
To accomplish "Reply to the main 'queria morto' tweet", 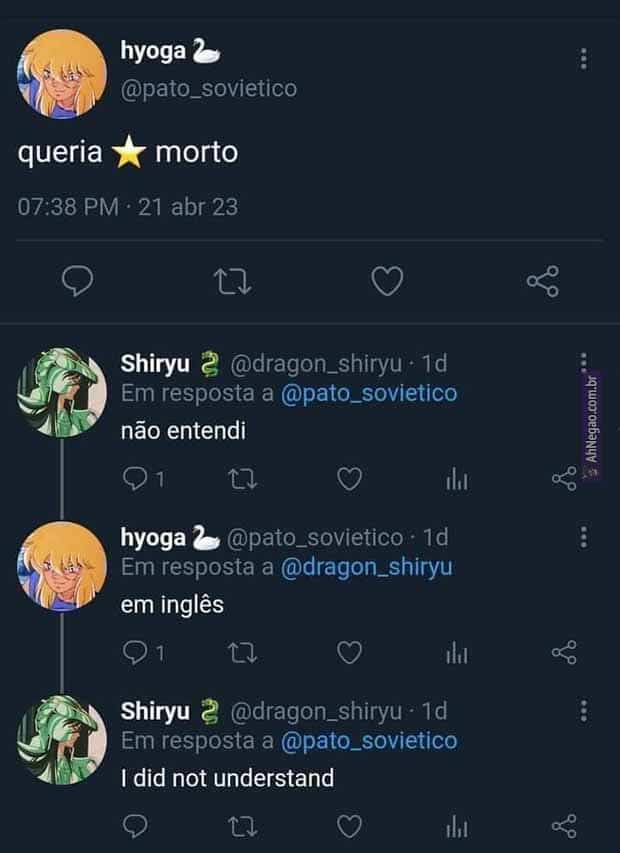I will [78, 283].
